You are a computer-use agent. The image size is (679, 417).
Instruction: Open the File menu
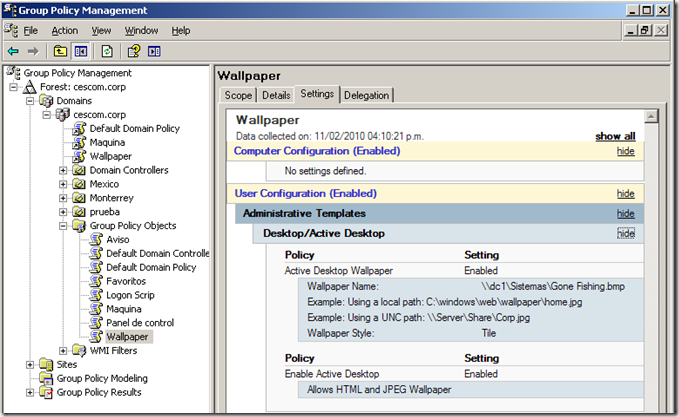30,31
